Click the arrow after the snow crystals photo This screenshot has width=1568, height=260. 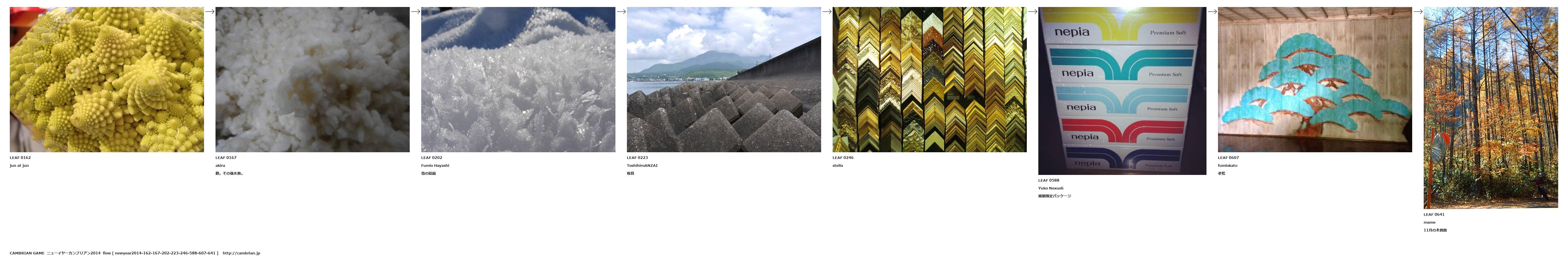[621, 11]
